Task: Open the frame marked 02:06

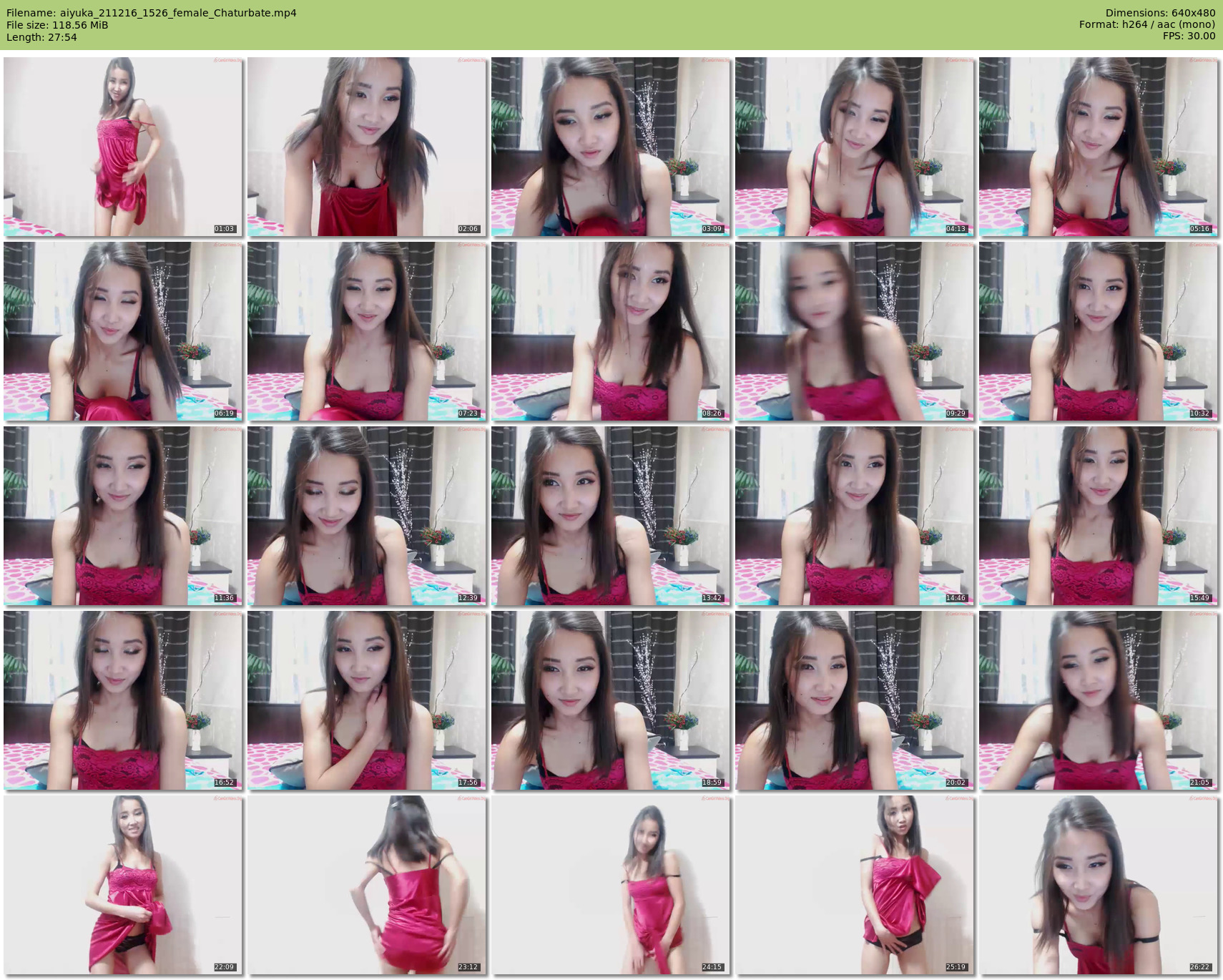Action: (367, 147)
